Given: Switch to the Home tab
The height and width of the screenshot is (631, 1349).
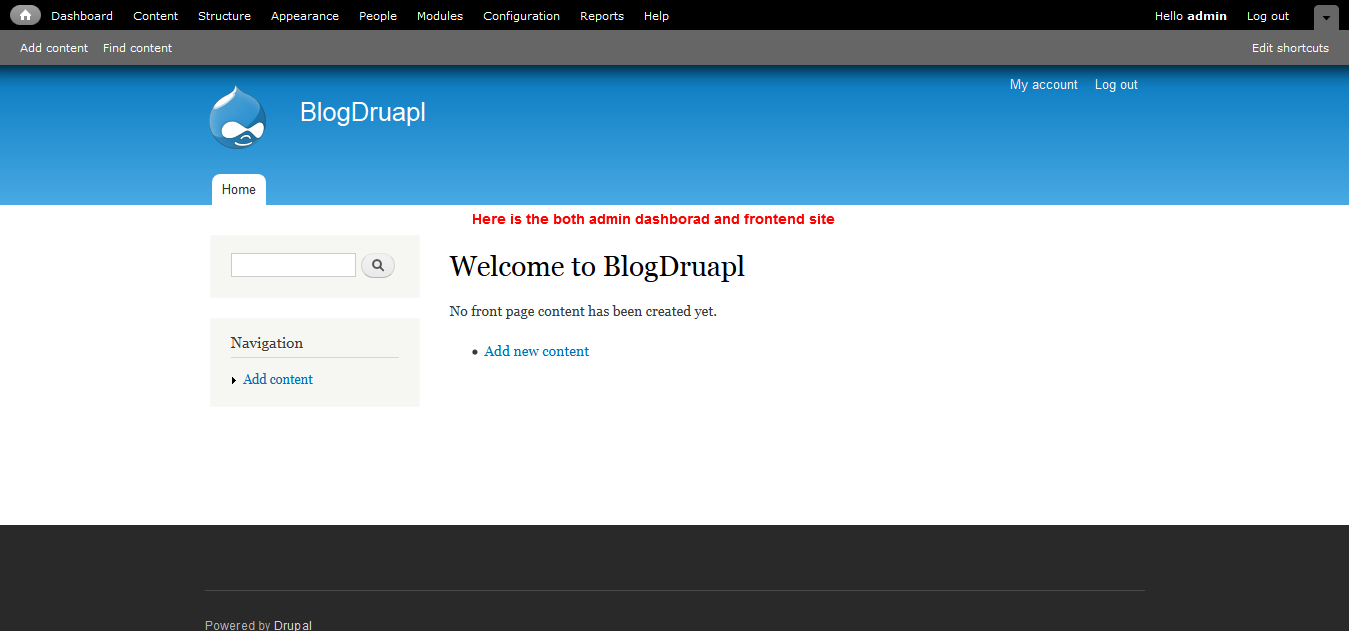Looking at the screenshot, I should pos(238,189).
